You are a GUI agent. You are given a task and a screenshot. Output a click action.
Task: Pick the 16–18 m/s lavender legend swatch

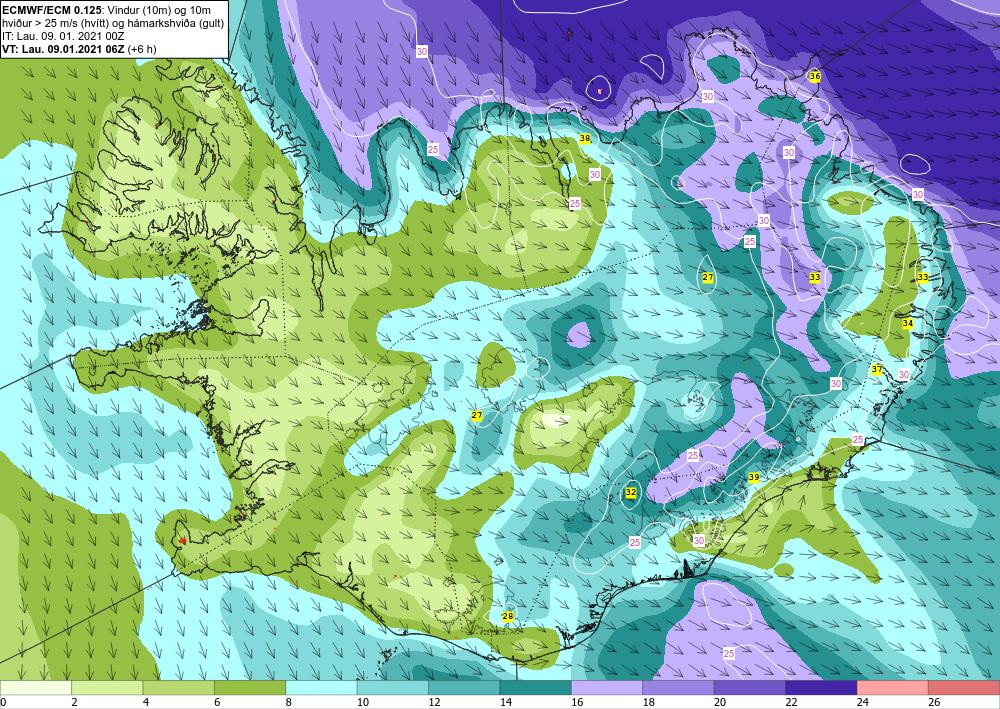coord(607,687)
